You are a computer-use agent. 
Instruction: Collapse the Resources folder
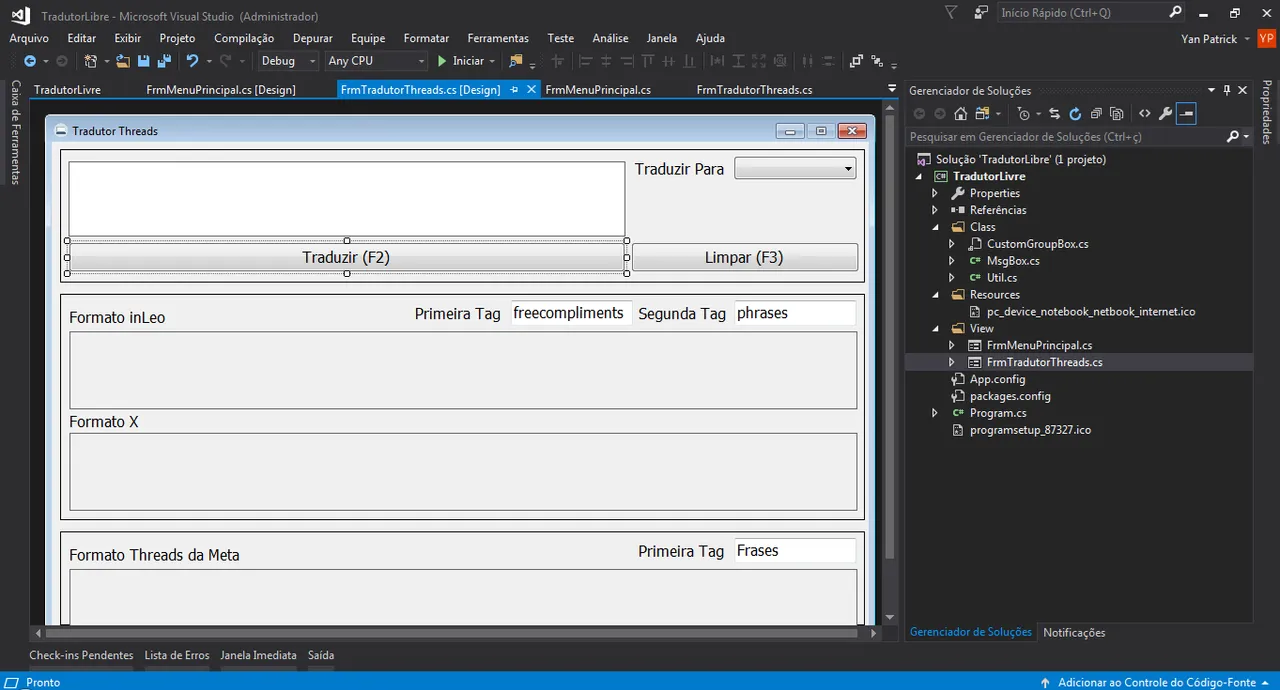click(935, 295)
